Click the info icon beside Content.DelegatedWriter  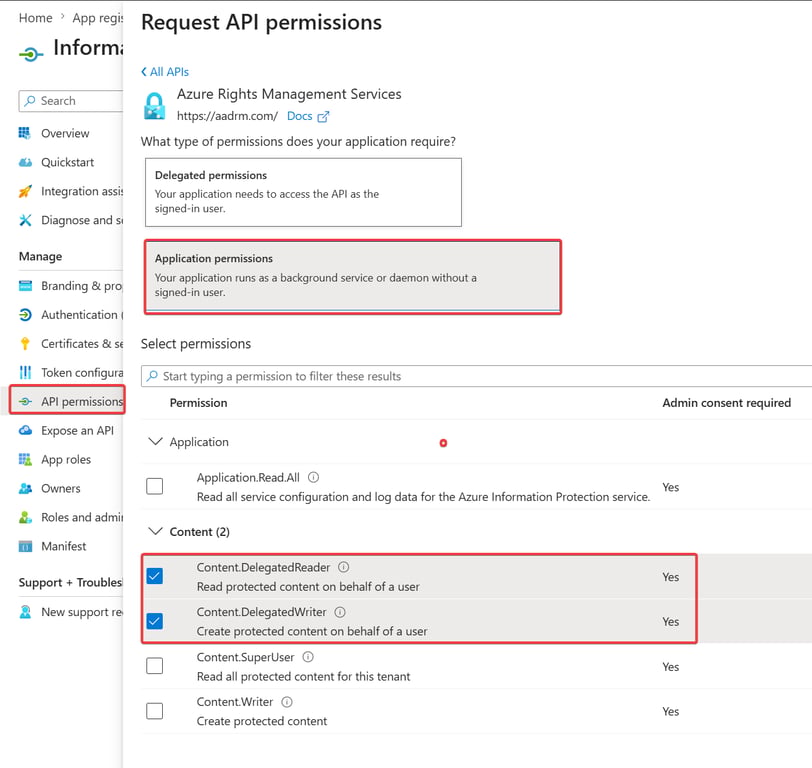(340, 612)
